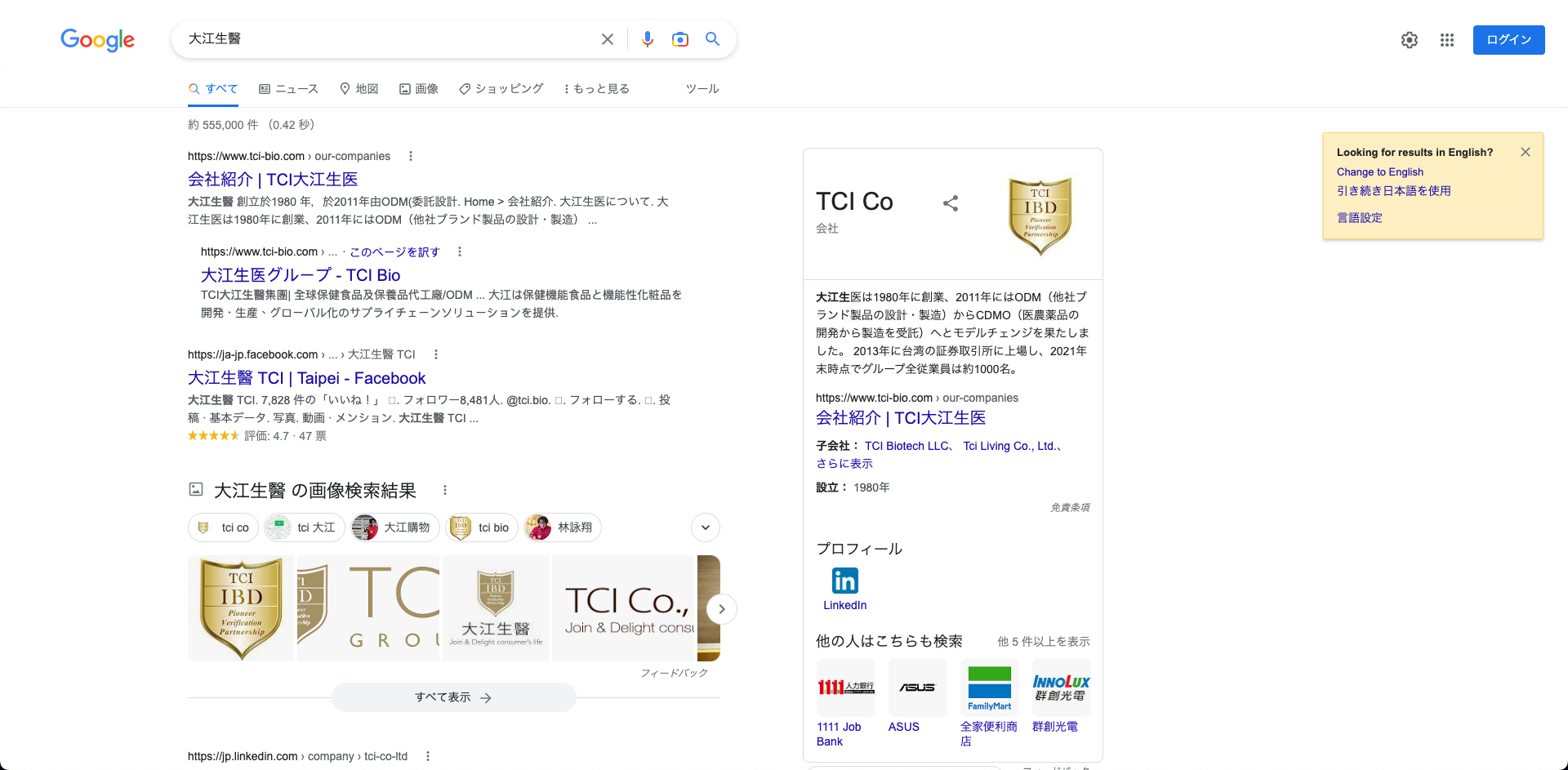1568x770 pixels.
Task: Click the TCI IBD logo in knowledge panel
Action: coord(1040,216)
